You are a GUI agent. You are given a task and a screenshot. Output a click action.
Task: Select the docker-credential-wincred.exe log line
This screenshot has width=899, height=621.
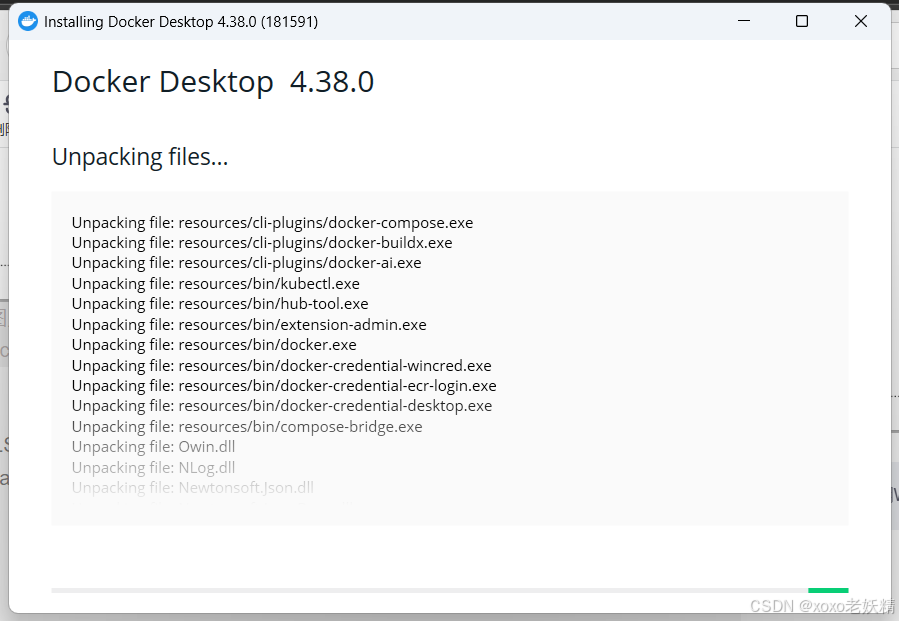coord(282,365)
